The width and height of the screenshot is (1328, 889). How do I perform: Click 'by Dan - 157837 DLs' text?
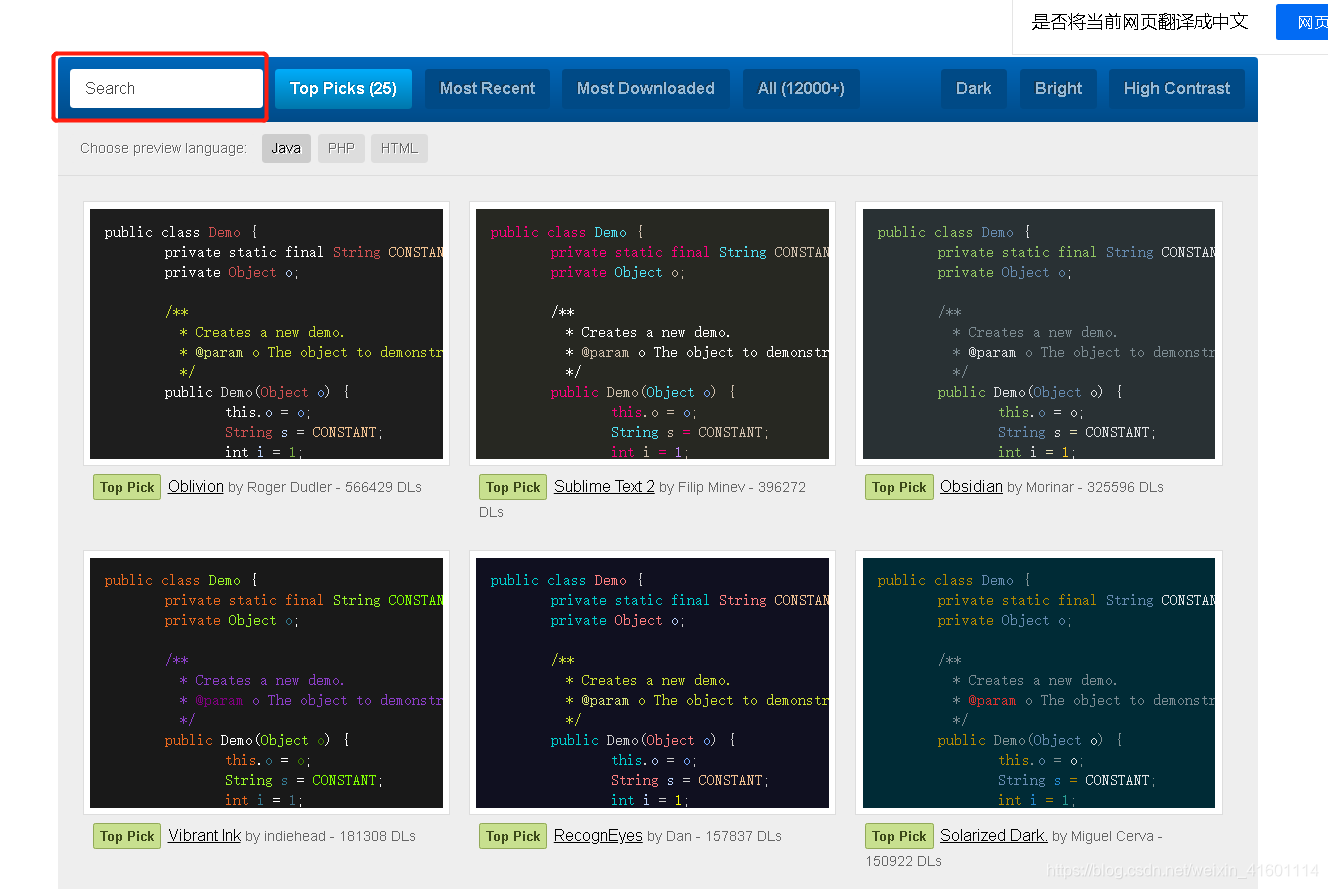[714, 836]
